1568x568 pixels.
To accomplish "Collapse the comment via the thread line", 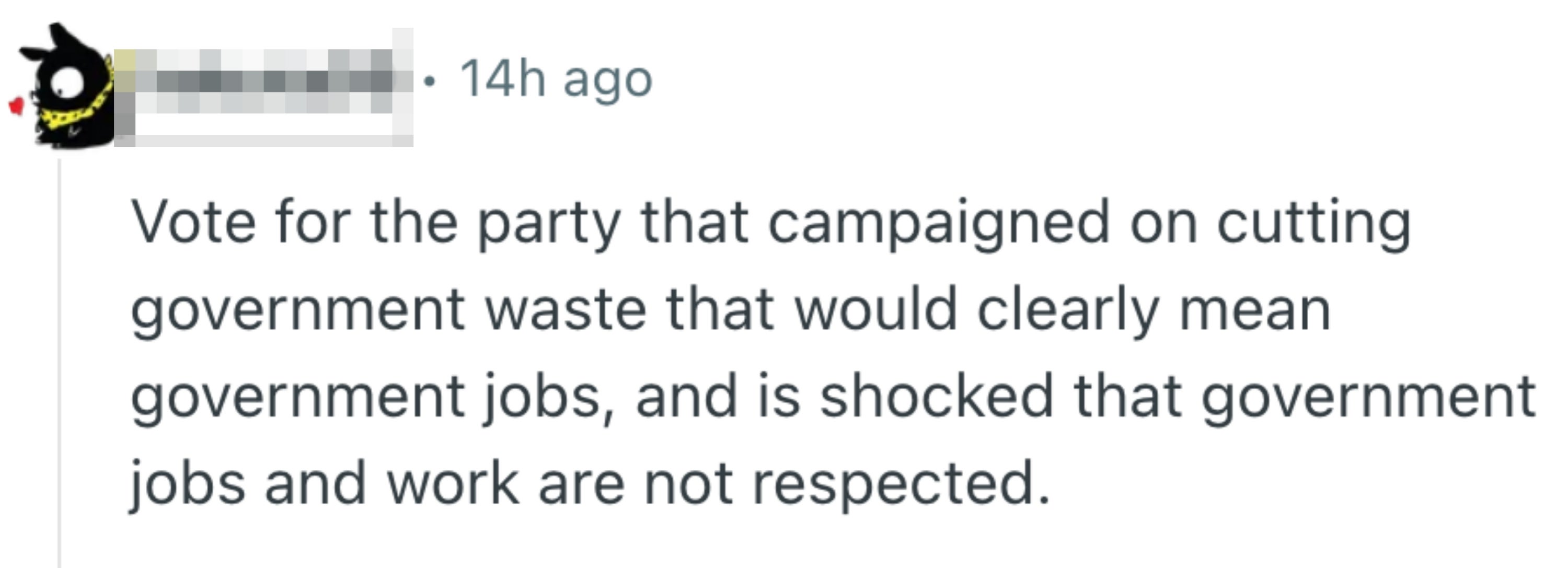I will (x=59, y=364).
